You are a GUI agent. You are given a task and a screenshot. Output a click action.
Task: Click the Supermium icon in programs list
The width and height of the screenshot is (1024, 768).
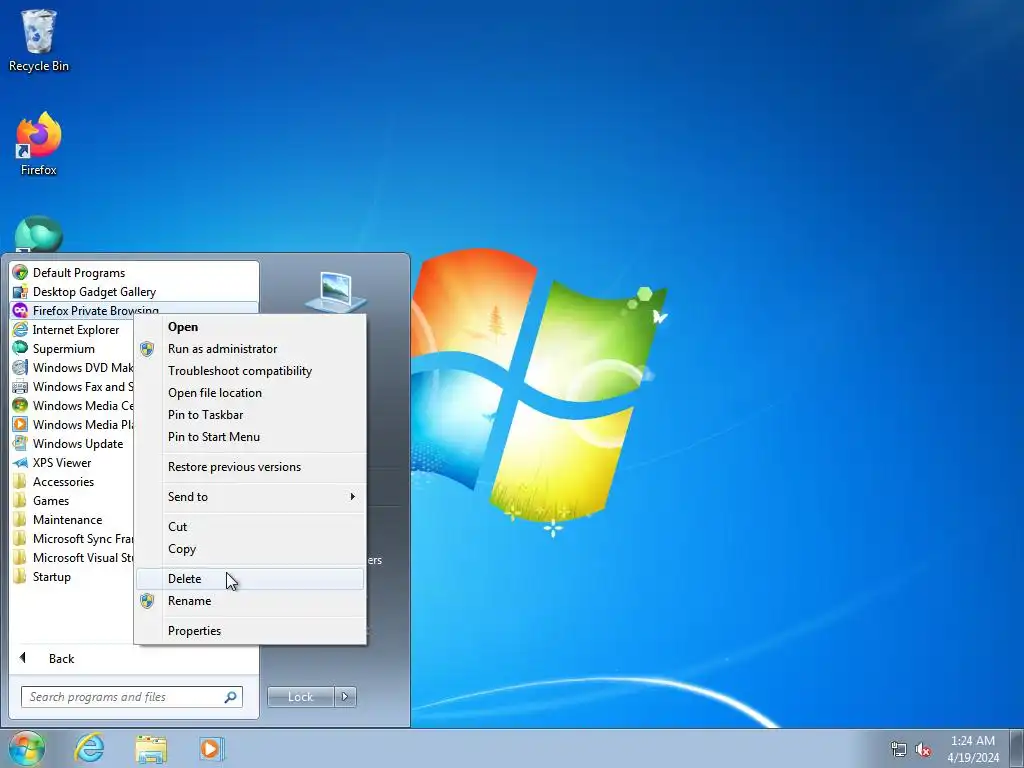20,348
